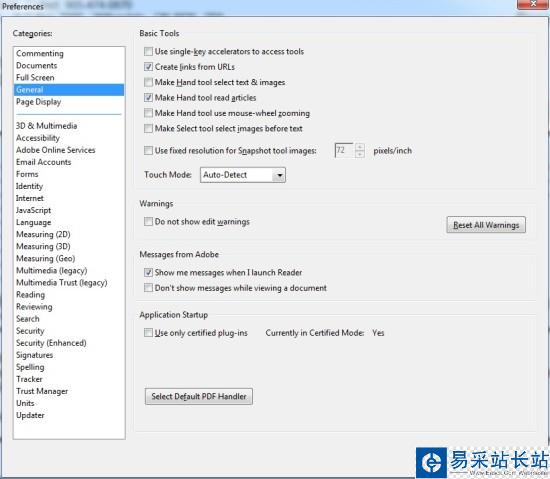This screenshot has height=479, width=550.
Task: Choose the Email Accounts category
Action: coord(69,162)
